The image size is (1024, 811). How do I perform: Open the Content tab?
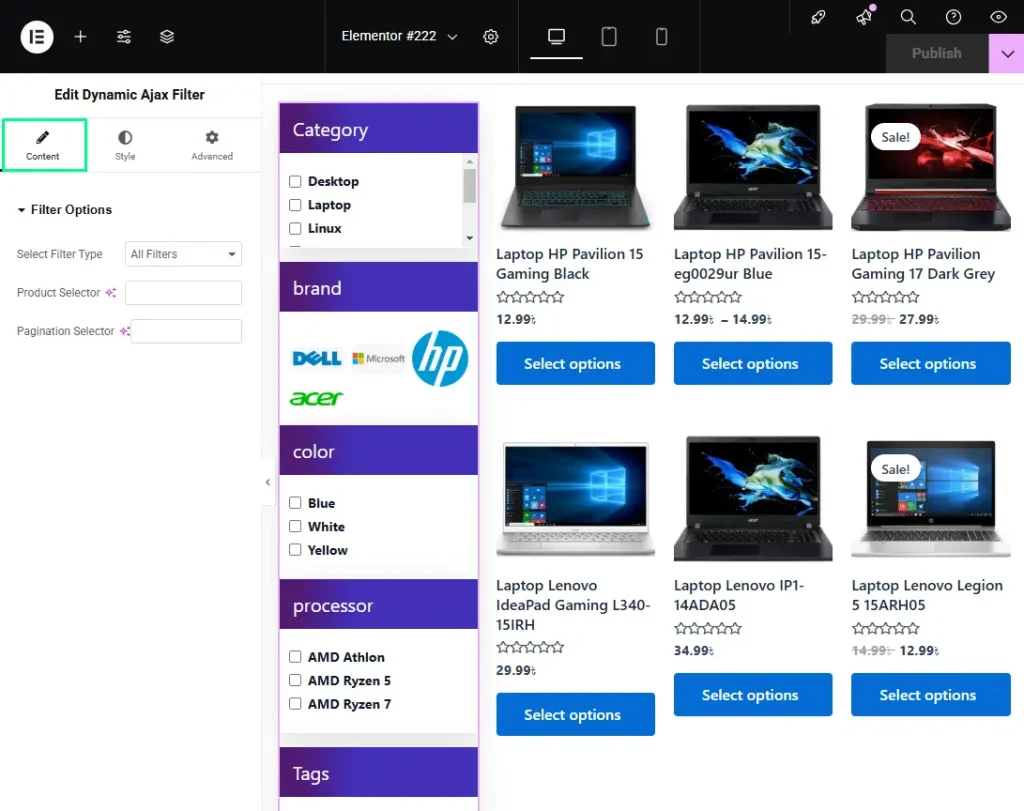(44, 145)
